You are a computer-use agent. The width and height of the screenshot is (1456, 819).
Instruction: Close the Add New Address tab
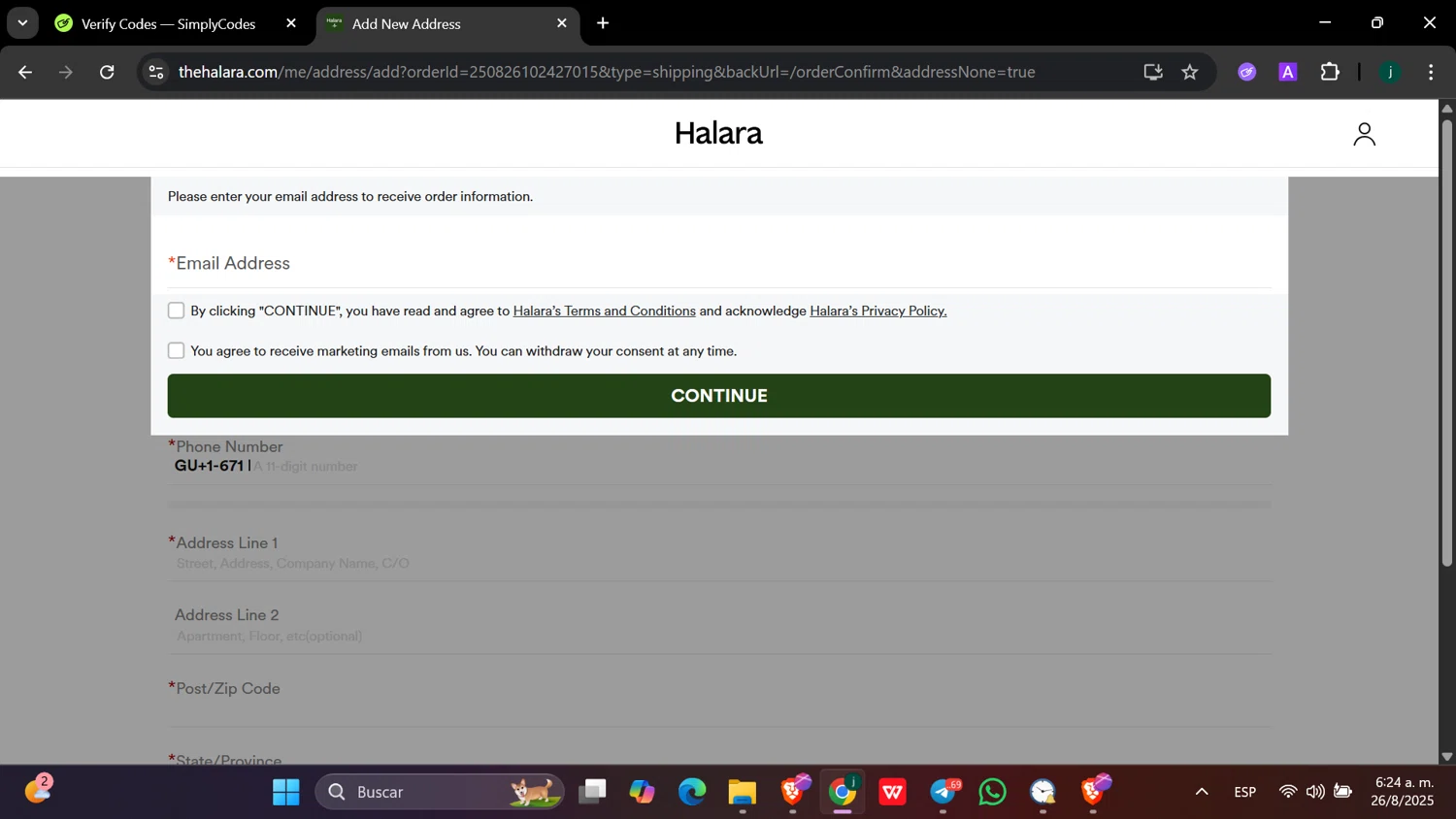pos(562,23)
